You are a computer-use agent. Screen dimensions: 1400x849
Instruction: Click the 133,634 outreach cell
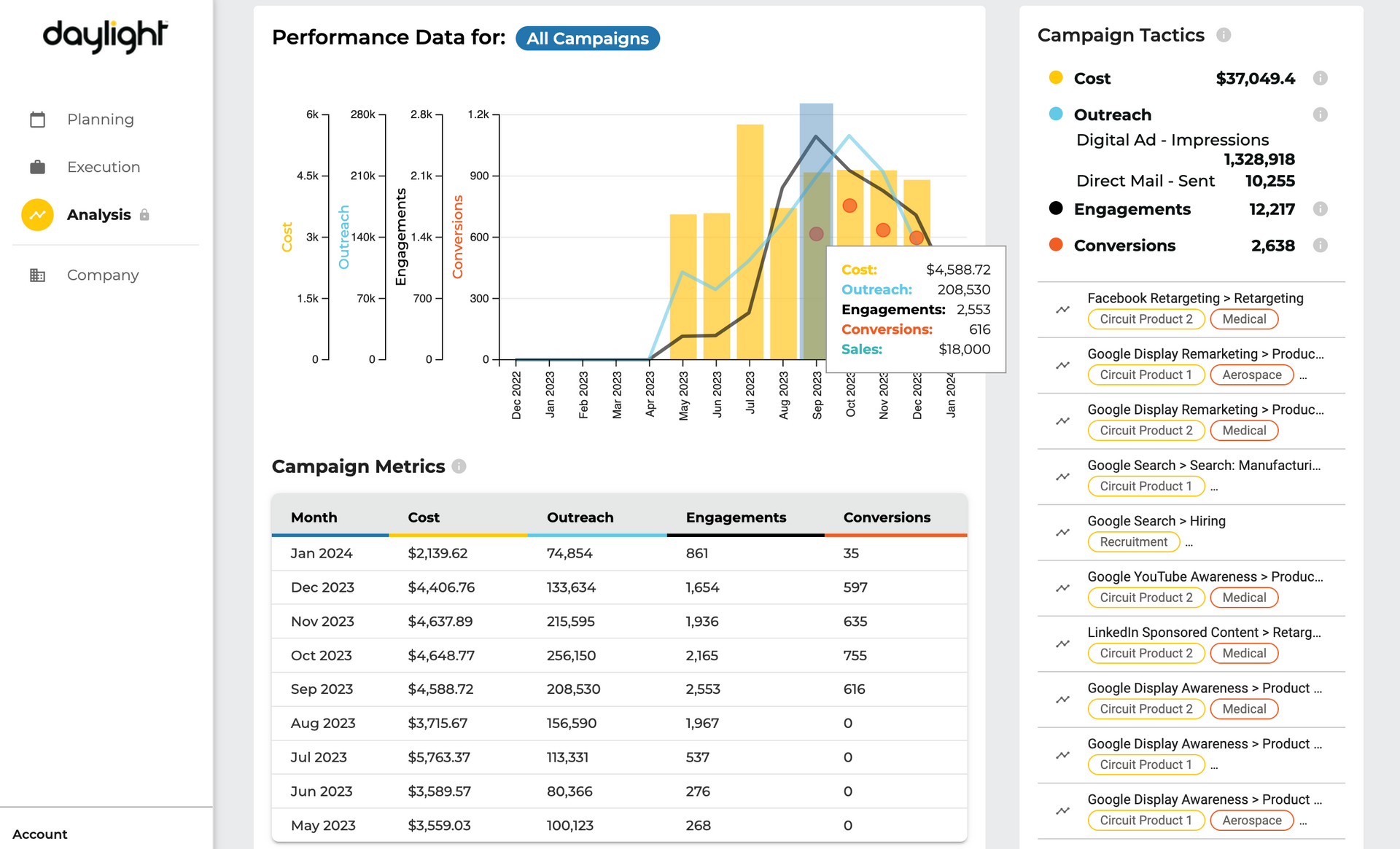pyautogui.click(x=571, y=587)
